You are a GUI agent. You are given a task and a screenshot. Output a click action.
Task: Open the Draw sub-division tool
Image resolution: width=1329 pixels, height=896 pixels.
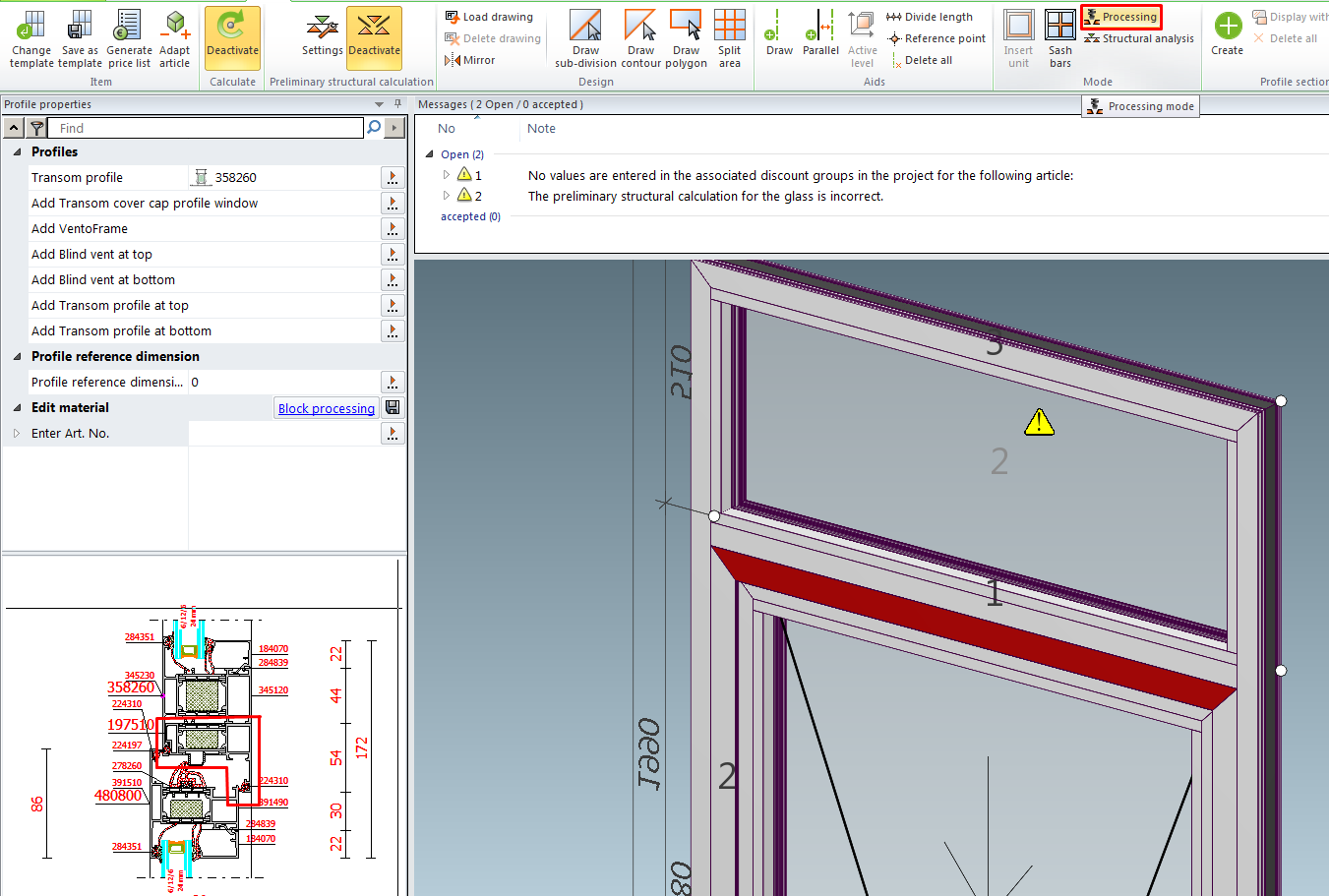[585, 27]
